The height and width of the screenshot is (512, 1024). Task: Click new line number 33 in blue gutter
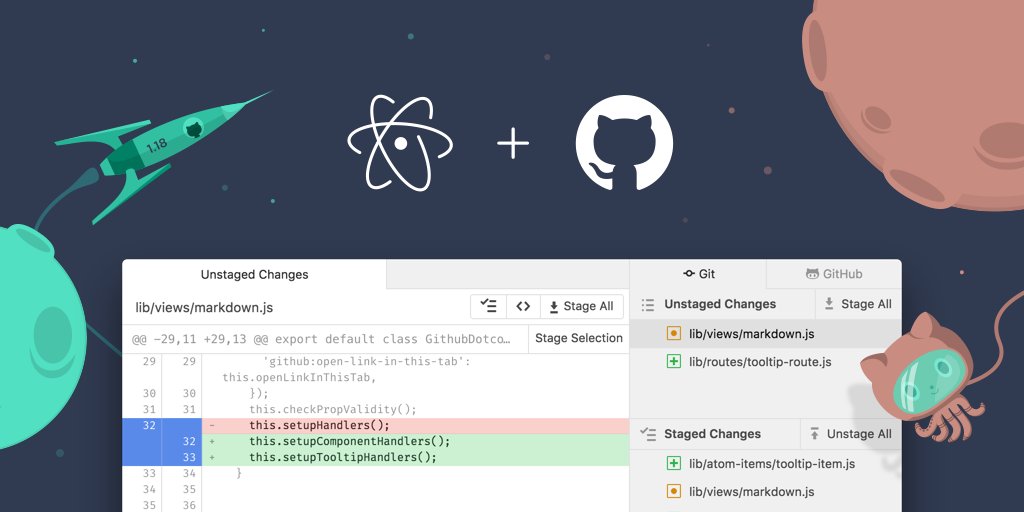tap(189, 457)
